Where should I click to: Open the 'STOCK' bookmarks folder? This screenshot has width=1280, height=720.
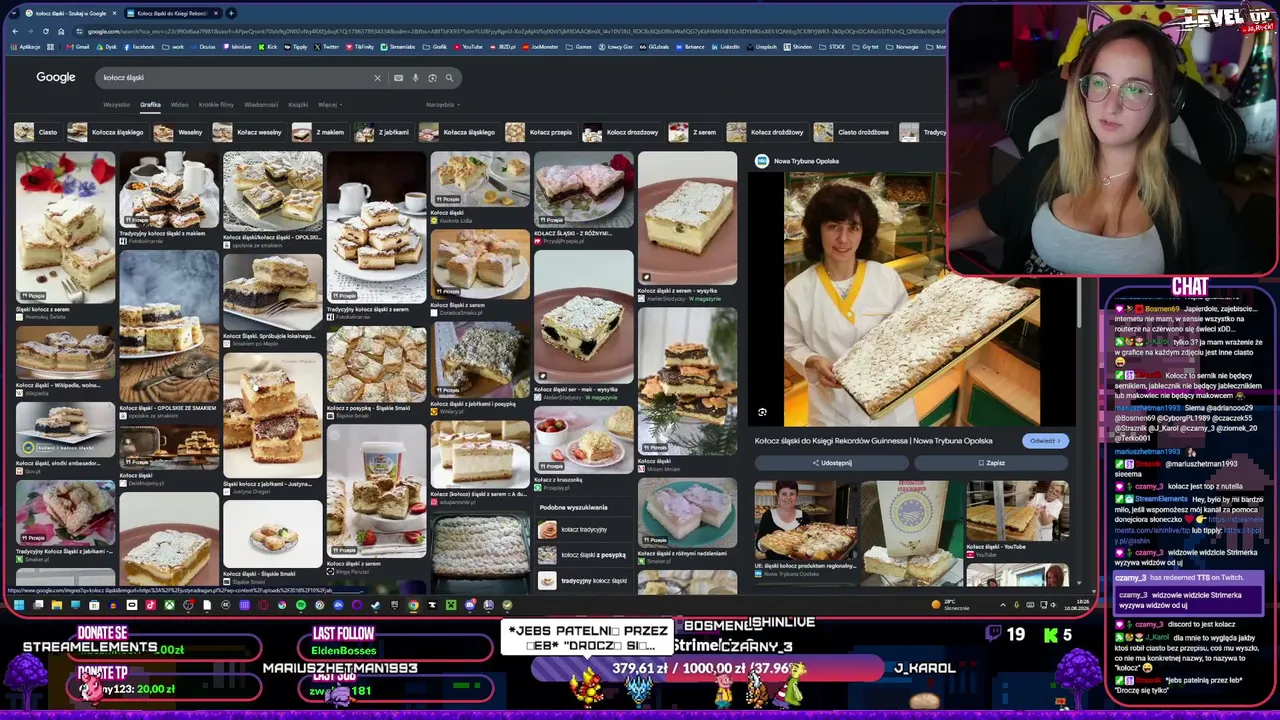(834, 47)
